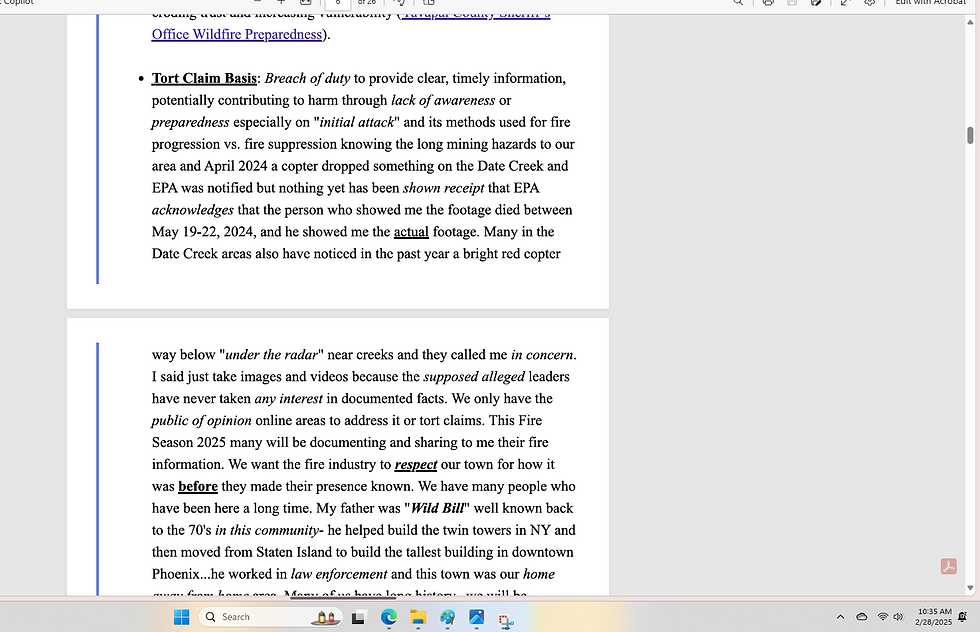The width and height of the screenshot is (980, 632).
Task: Click the italic phrase "law enforcement"
Action: point(339,574)
